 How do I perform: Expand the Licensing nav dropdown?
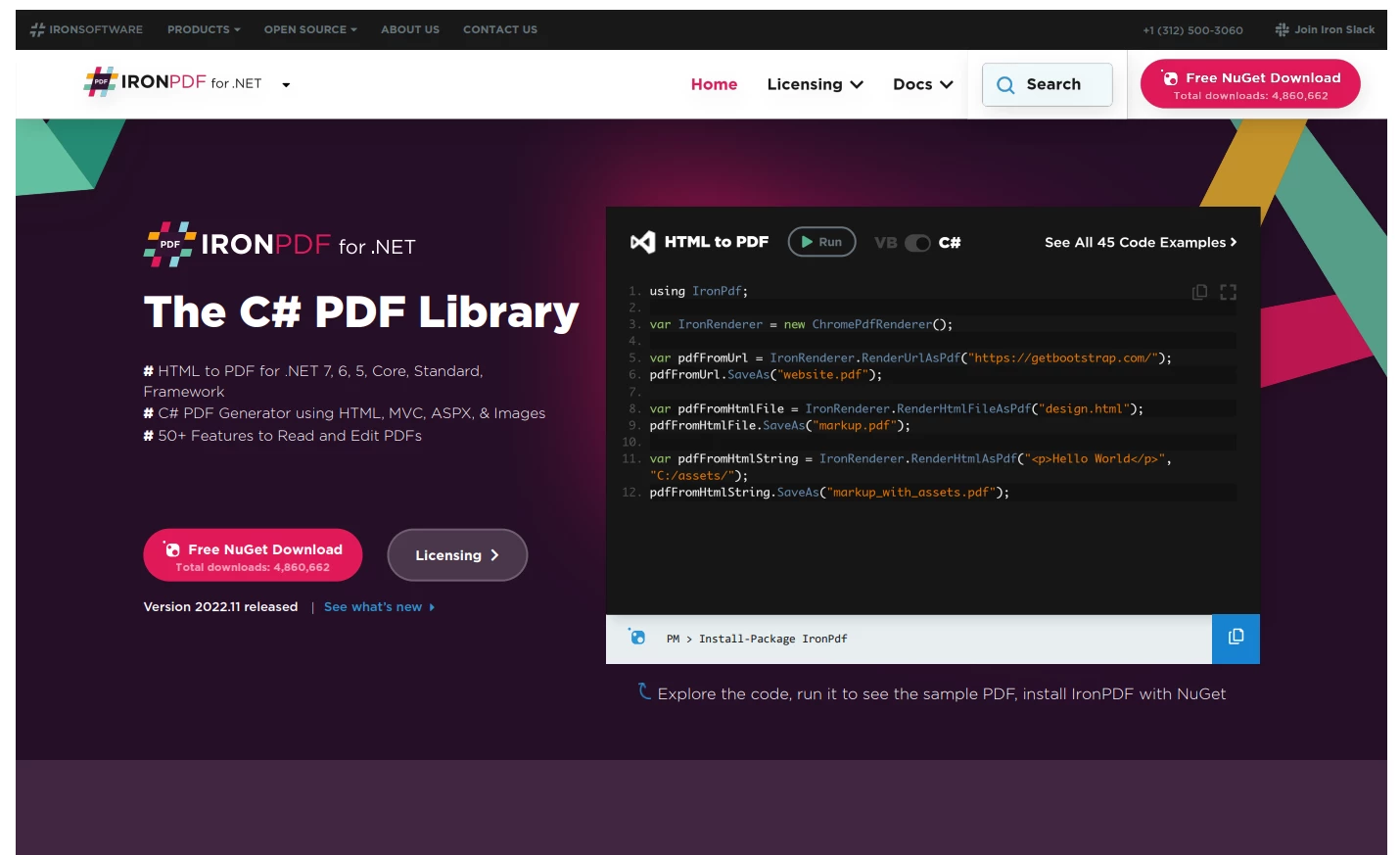[x=815, y=84]
